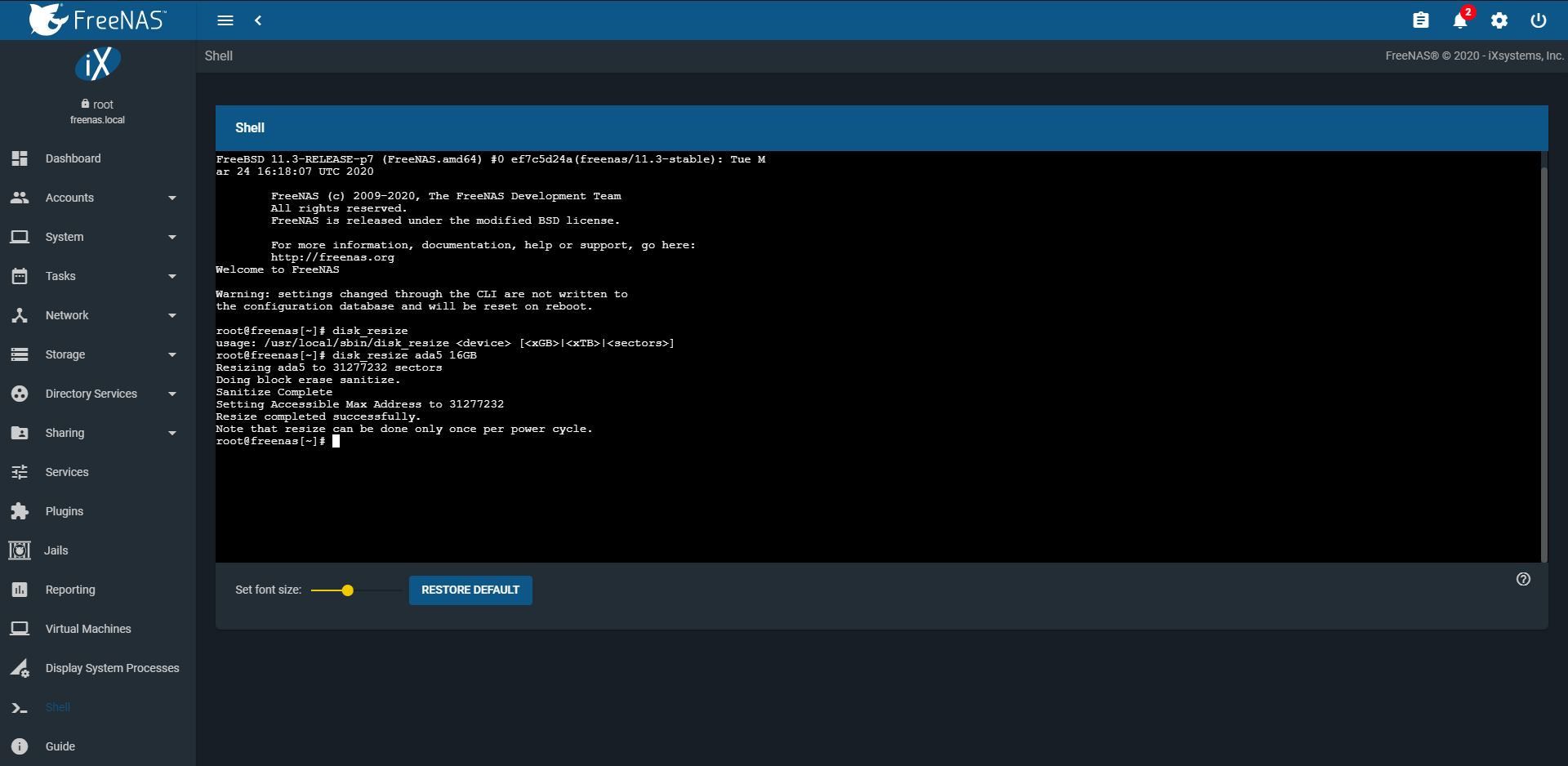Toggle the hamburger sidebar menu
1568x766 pixels.
pos(225,20)
